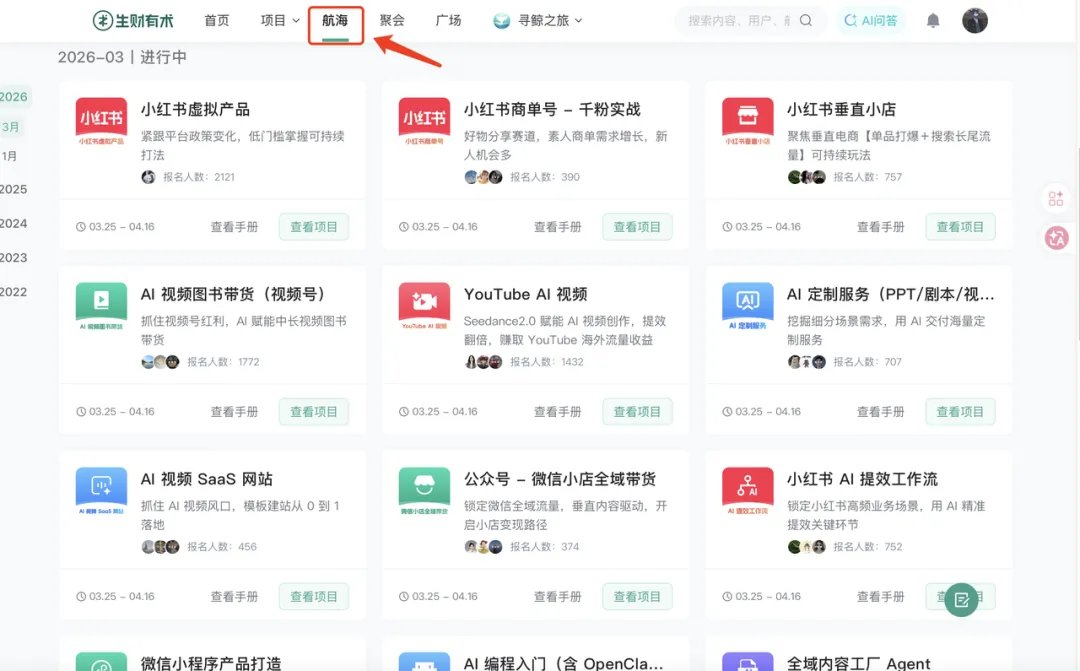Viewport: 1080px width, 671px height.
Task: Open the 首页 tab
Action: (x=216, y=21)
